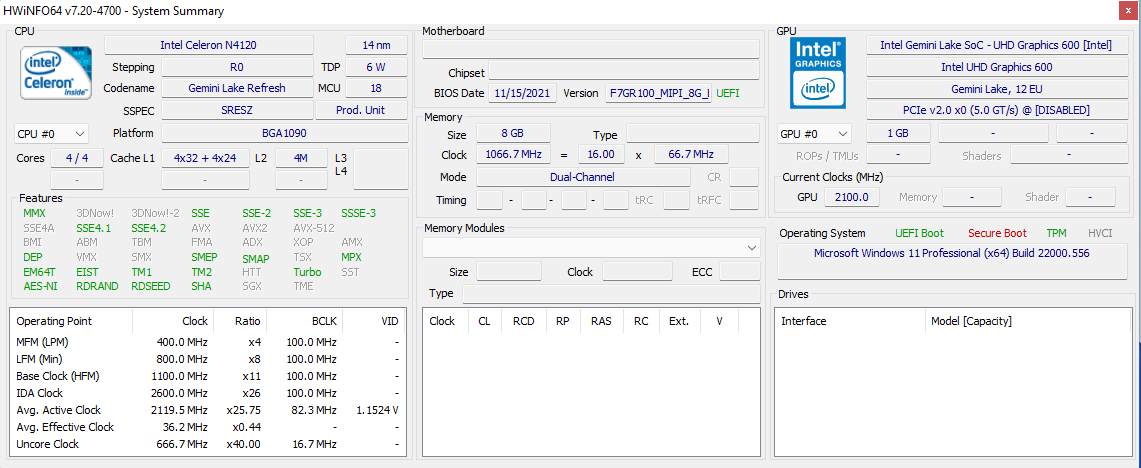1141x468 pixels.
Task: Click the Operating Point column header
Action: [x=71, y=321]
